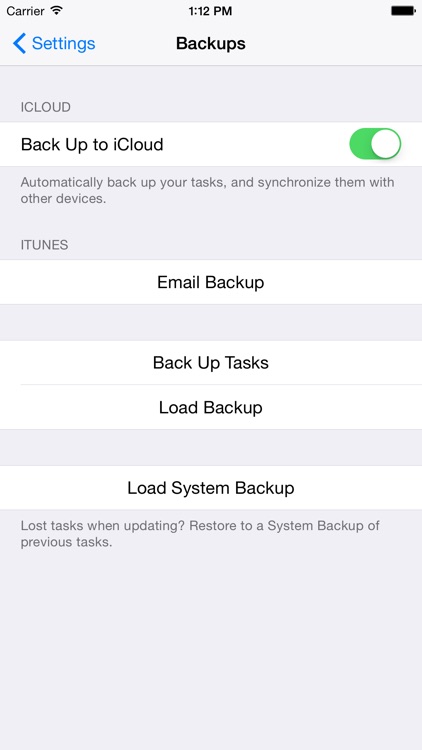
Task: Choose Back Up Tasks
Action: click(211, 363)
